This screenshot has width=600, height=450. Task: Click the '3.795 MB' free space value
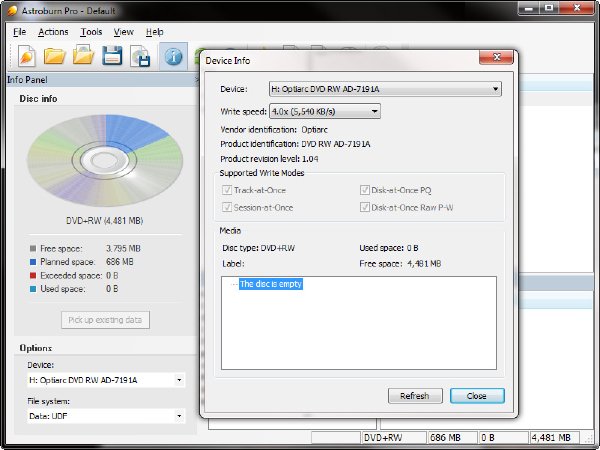coord(123,249)
